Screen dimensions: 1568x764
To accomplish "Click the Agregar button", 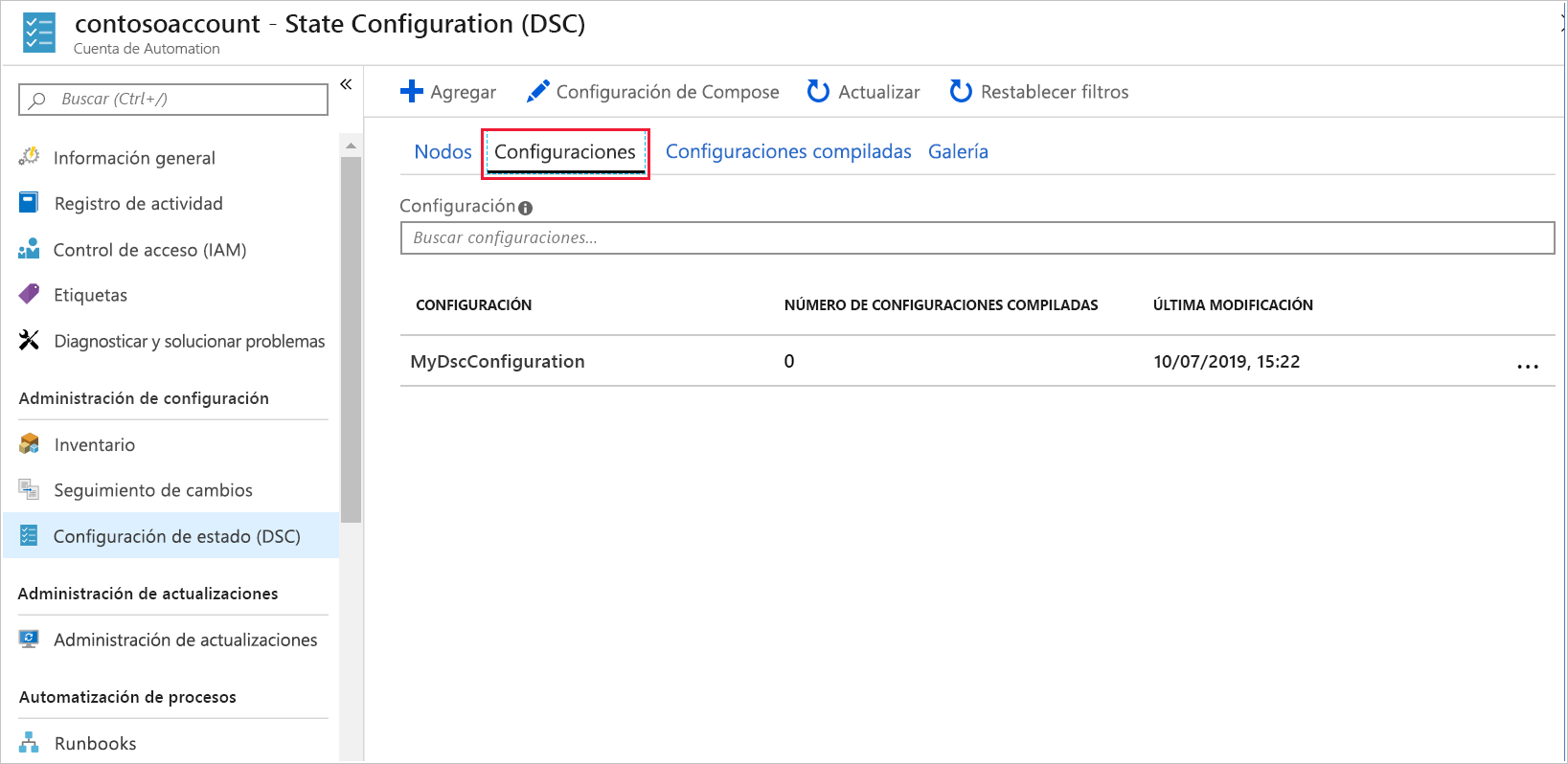I will 448,92.
